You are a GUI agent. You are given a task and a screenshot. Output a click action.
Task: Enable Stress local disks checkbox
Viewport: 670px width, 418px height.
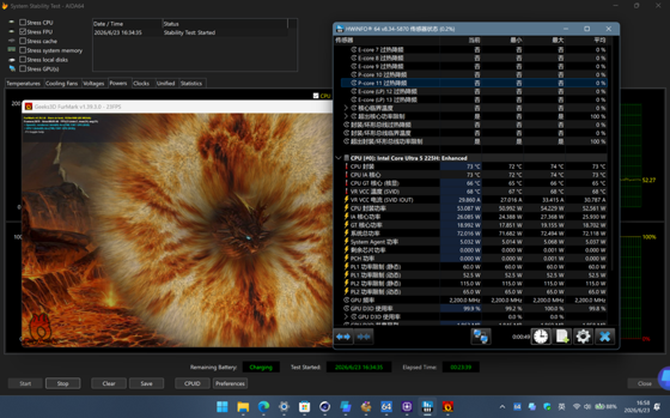click(23, 59)
